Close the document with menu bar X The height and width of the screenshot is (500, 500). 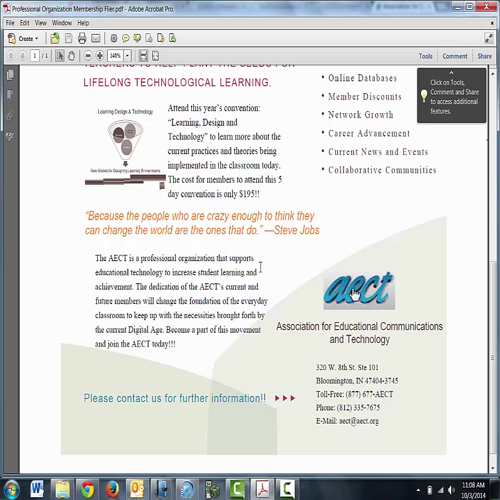tap(492, 23)
